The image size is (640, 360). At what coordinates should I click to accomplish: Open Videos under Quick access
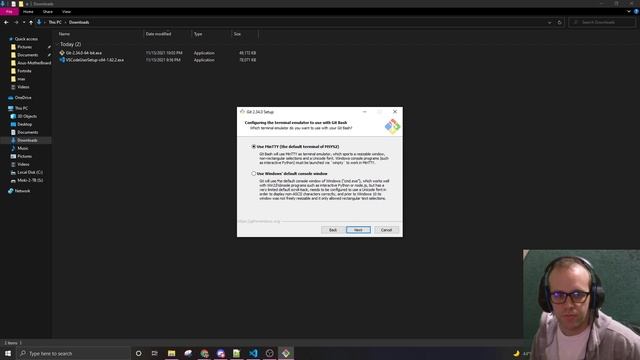[23, 87]
